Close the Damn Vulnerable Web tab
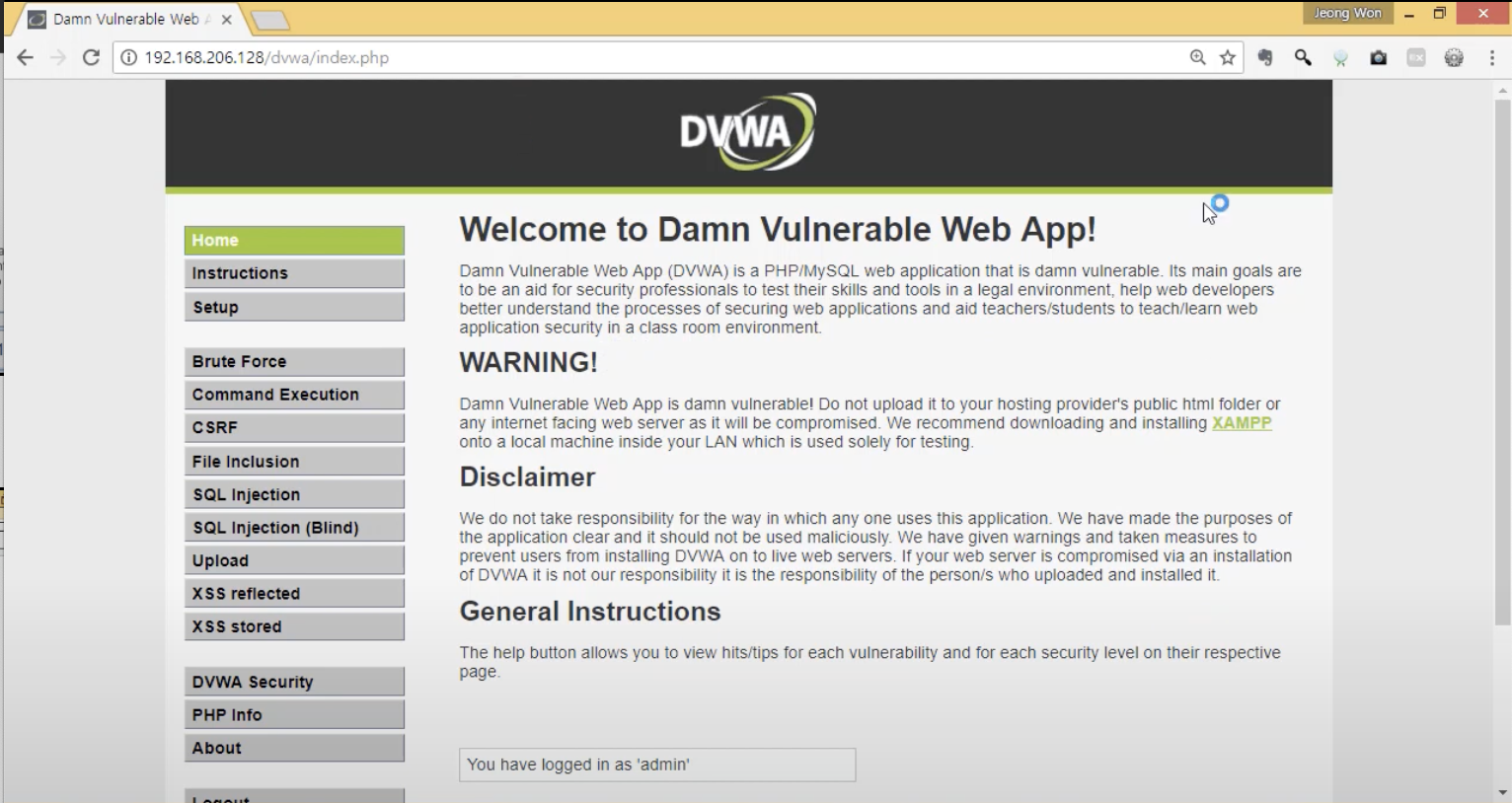 click(x=226, y=19)
